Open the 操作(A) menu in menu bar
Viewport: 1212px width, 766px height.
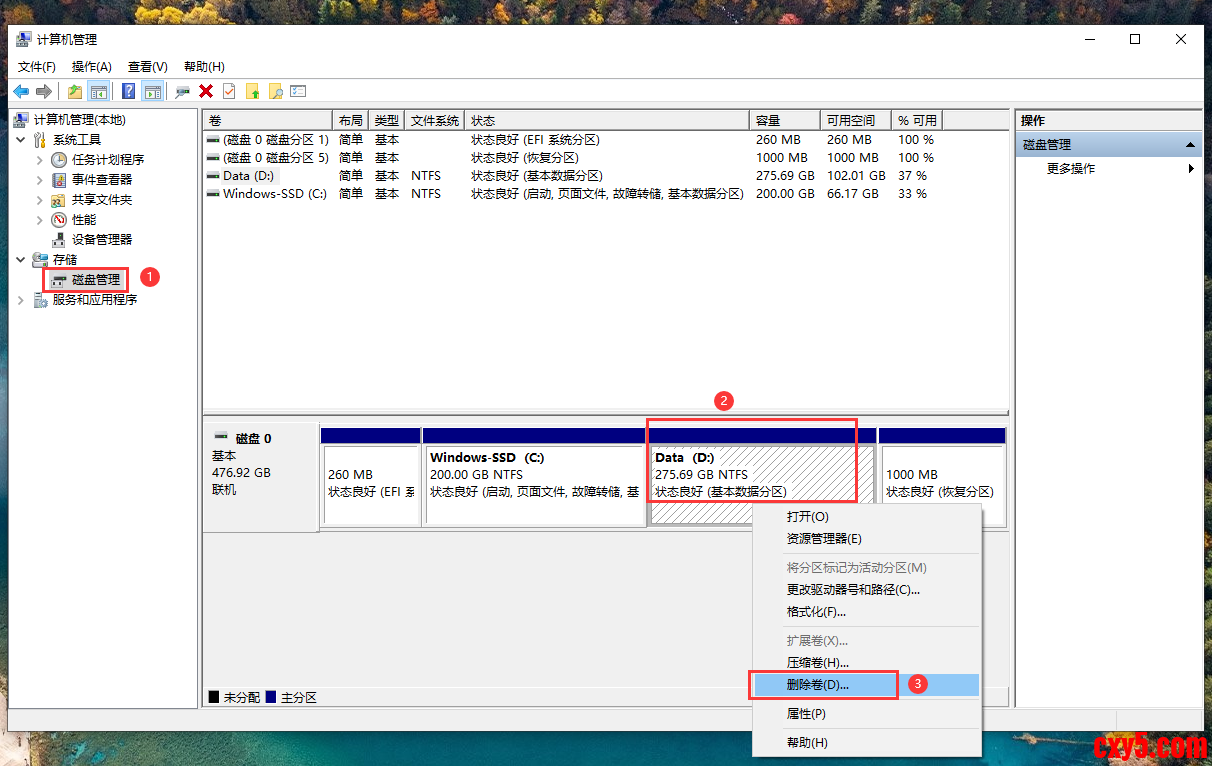click(91, 67)
